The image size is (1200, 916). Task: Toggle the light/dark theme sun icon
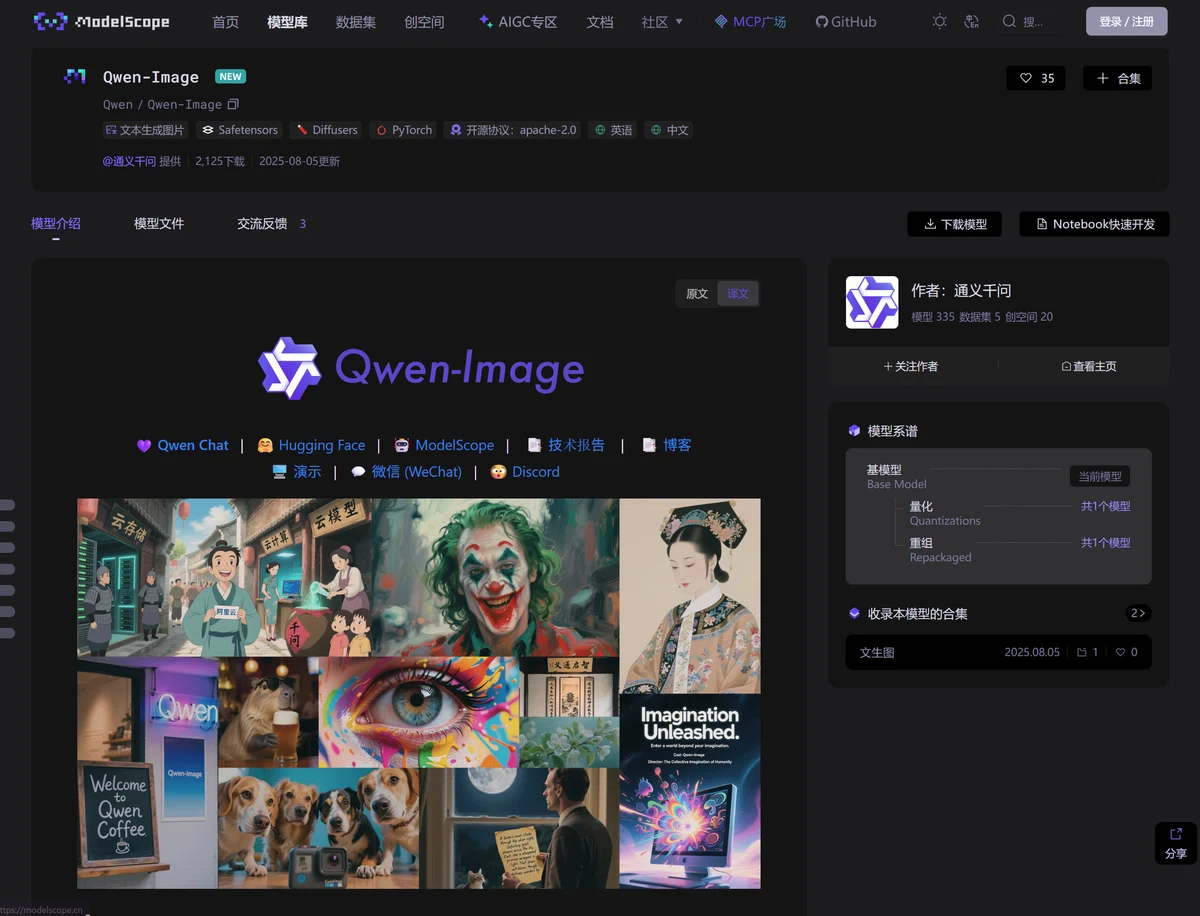pyautogui.click(x=939, y=21)
